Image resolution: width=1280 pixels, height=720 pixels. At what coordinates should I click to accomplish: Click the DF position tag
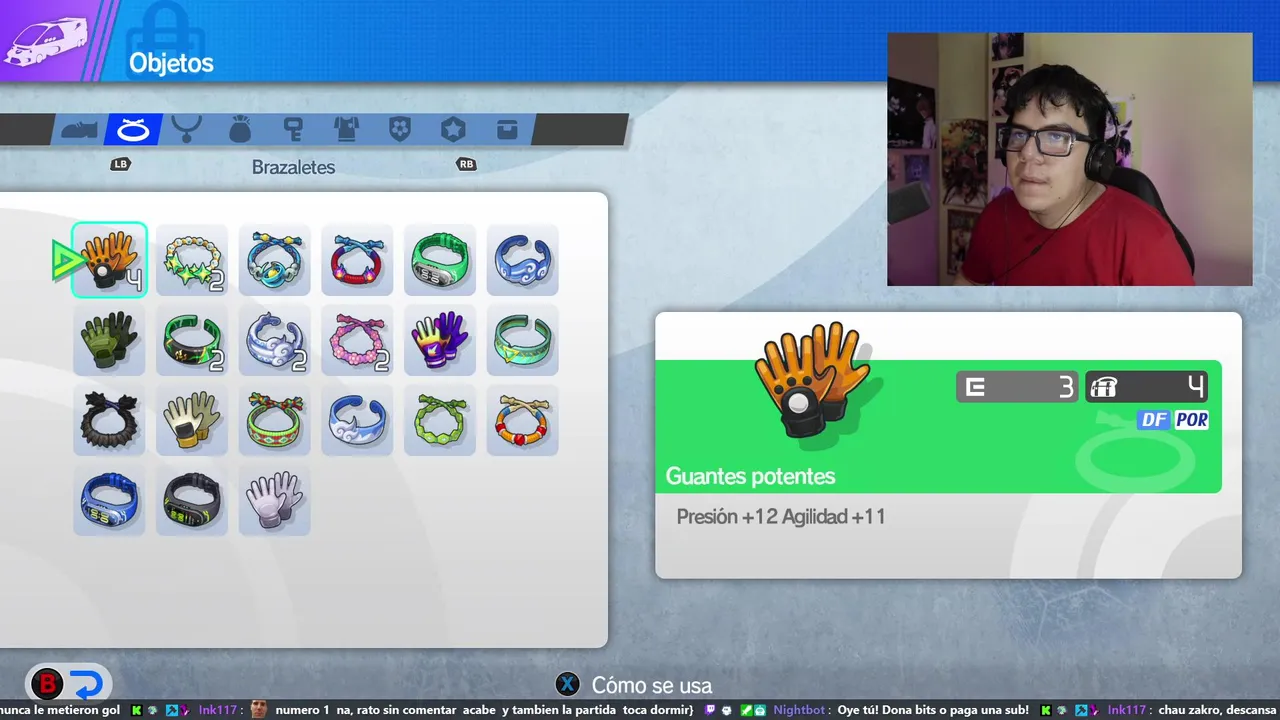coord(1153,420)
